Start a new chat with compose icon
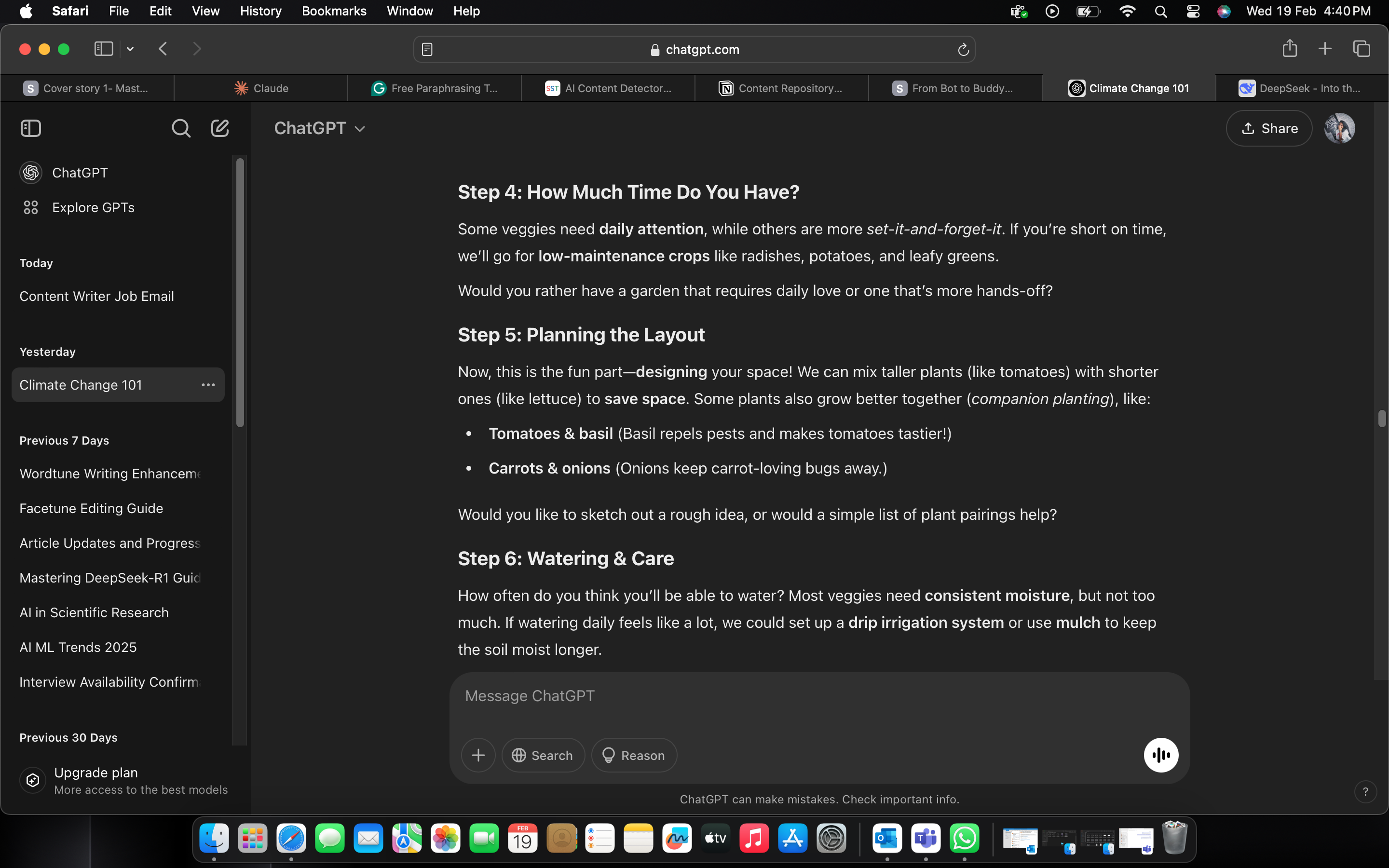The height and width of the screenshot is (868, 1389). click(220, 128)
